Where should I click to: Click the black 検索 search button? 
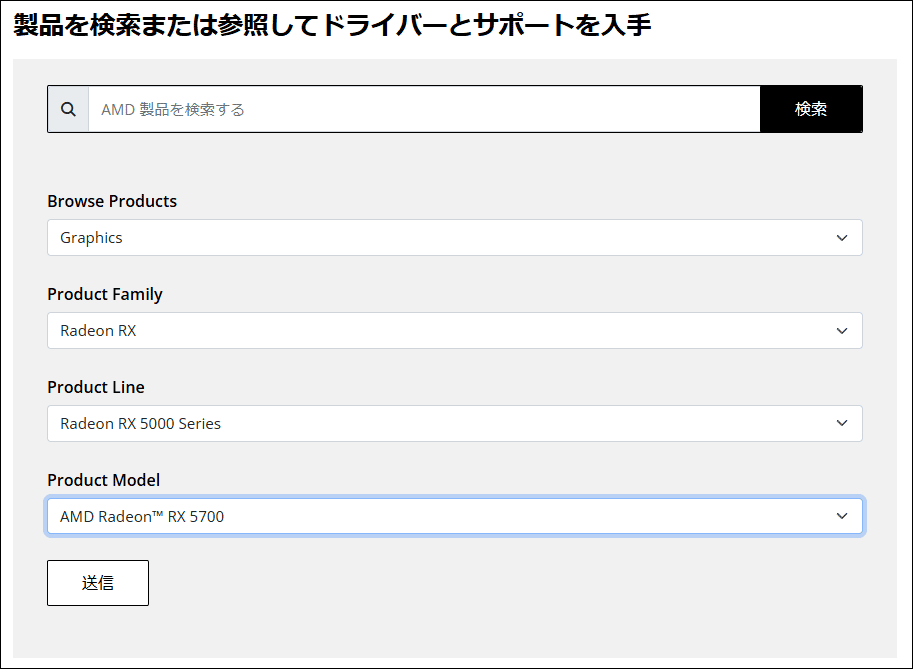(811, 109)
